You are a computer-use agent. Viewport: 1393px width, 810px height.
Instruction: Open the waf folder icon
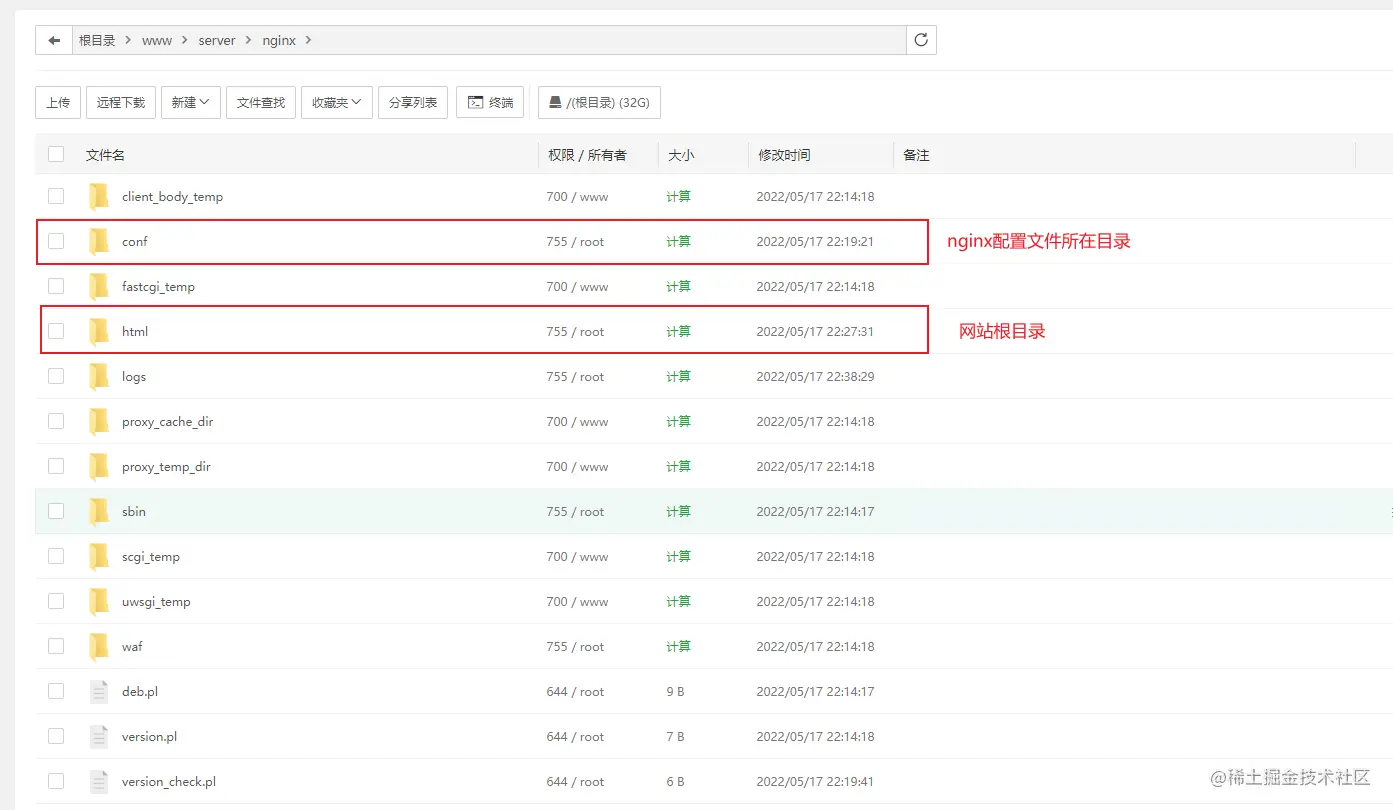[98, 646]
